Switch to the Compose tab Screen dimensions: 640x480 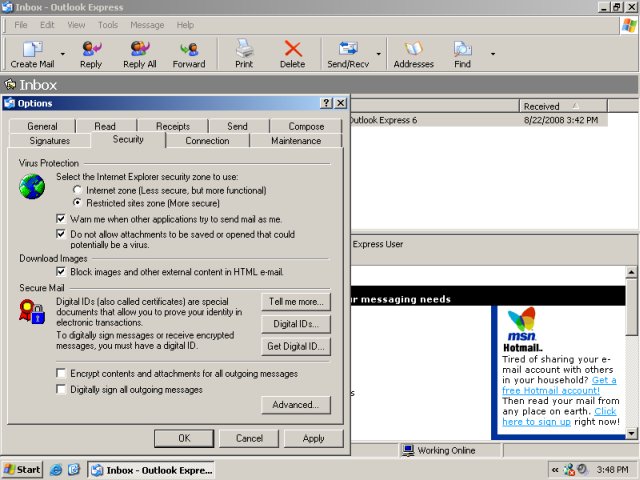click(x=306, y=126)
